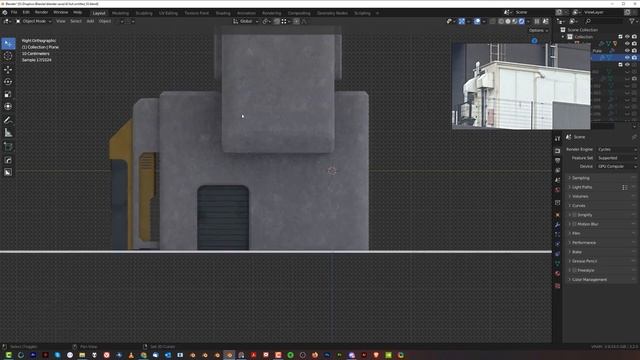Select the Transform tool
This screenshot has width=640, height=360.
point(8,107)
